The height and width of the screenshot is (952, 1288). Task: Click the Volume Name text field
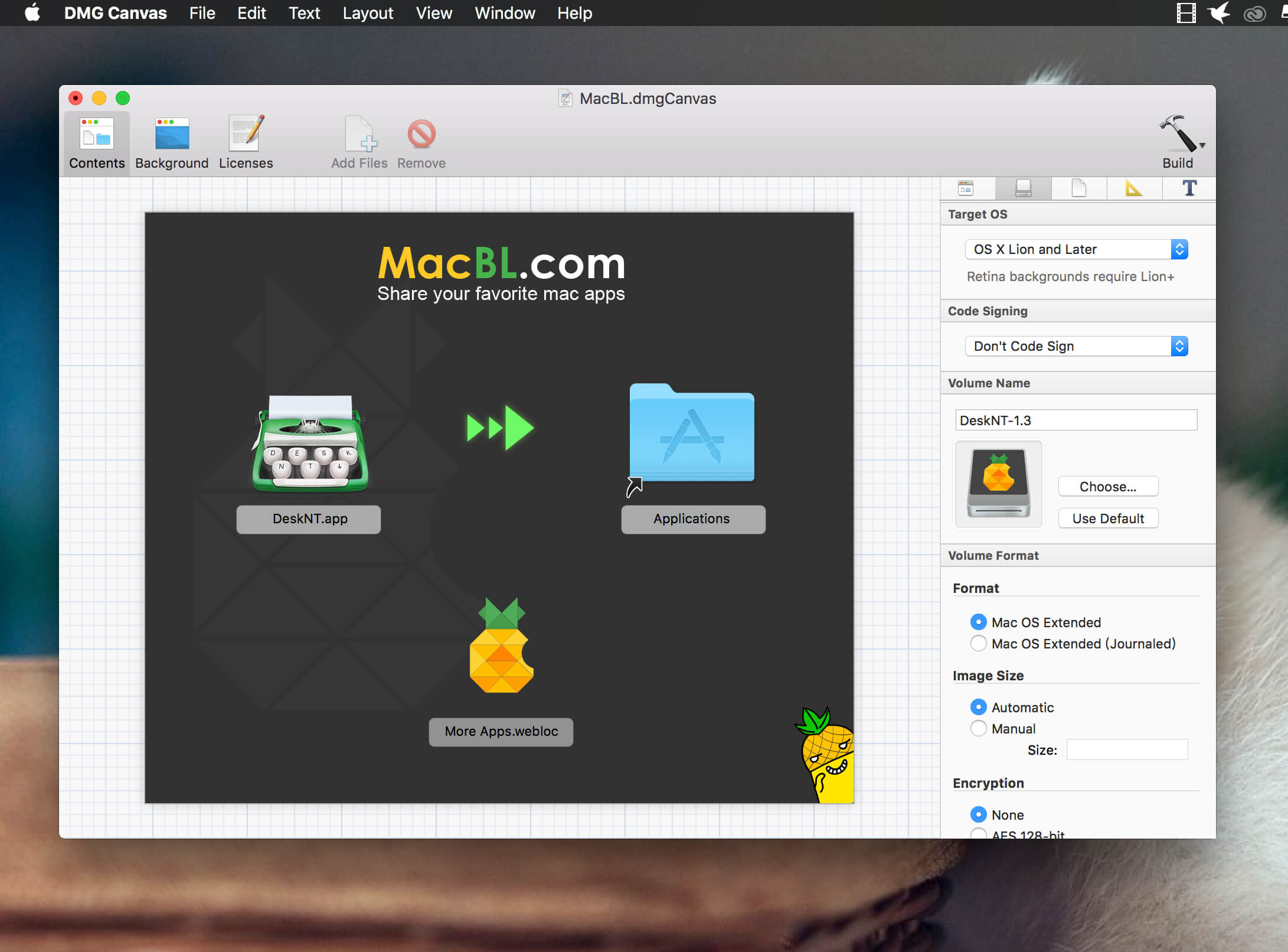[x=1076, y=420]
